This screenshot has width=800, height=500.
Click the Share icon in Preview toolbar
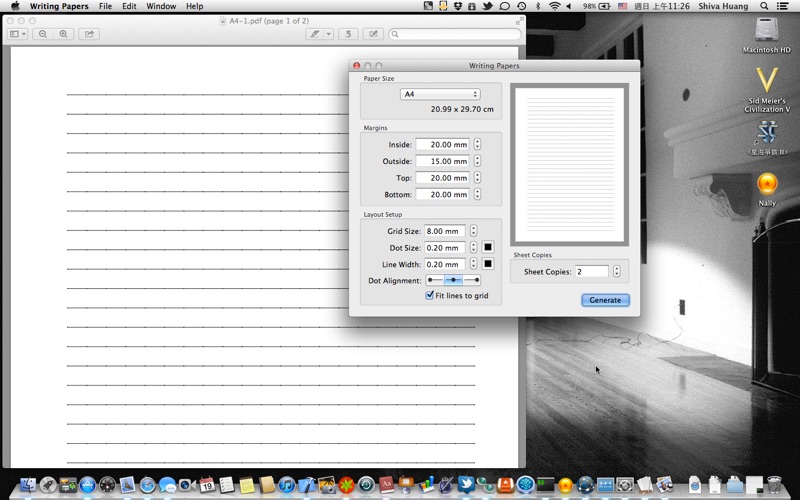[x=89, y=34]
